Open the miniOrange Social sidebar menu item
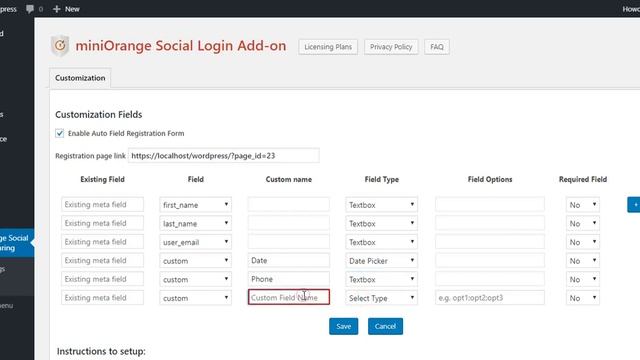Screen dimensions: 640x360 (16, 242)
